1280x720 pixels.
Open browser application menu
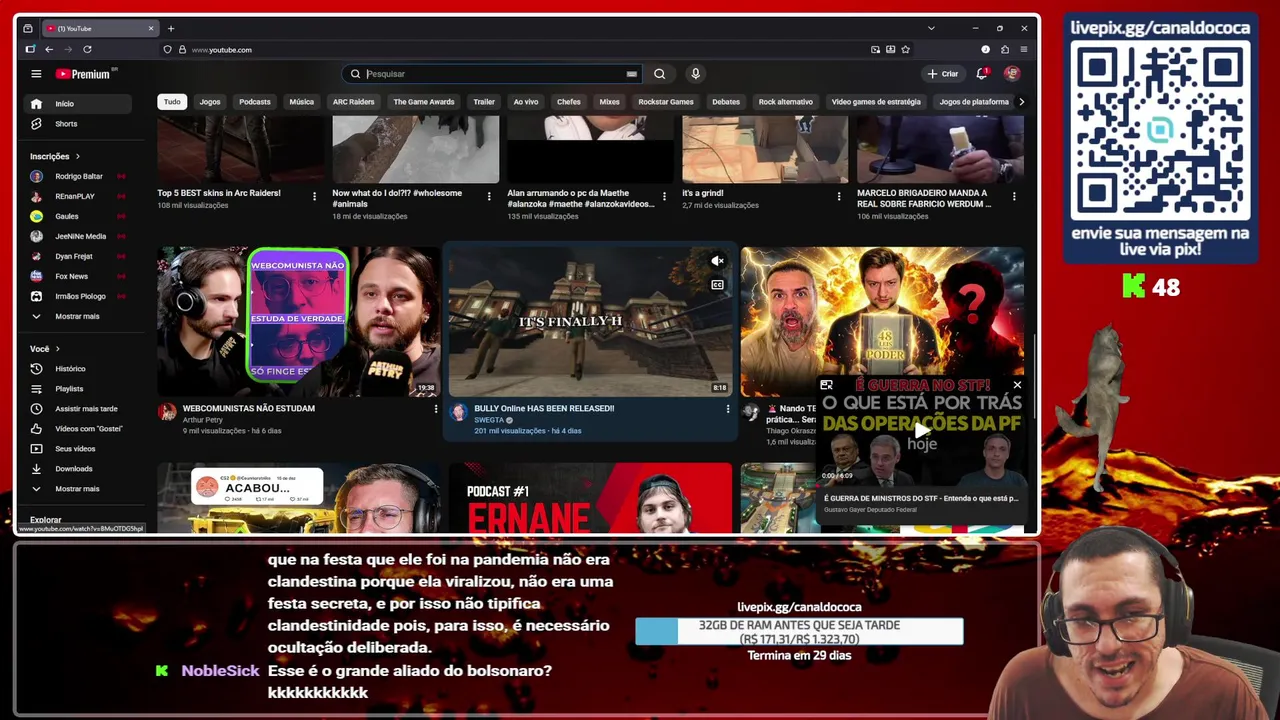tap(1024, 49)
